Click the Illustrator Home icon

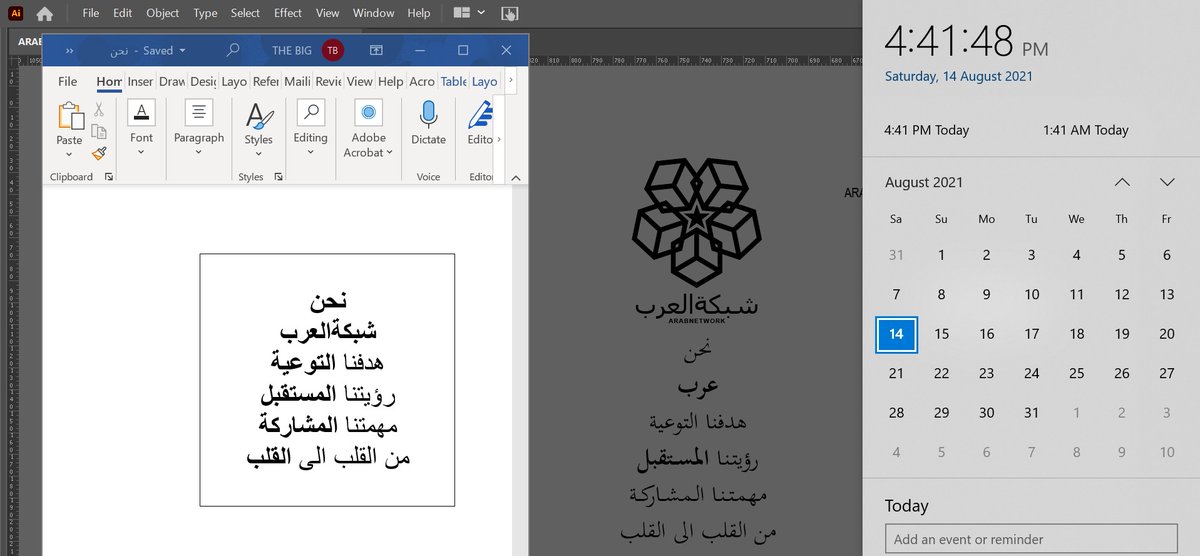(45, 14)
